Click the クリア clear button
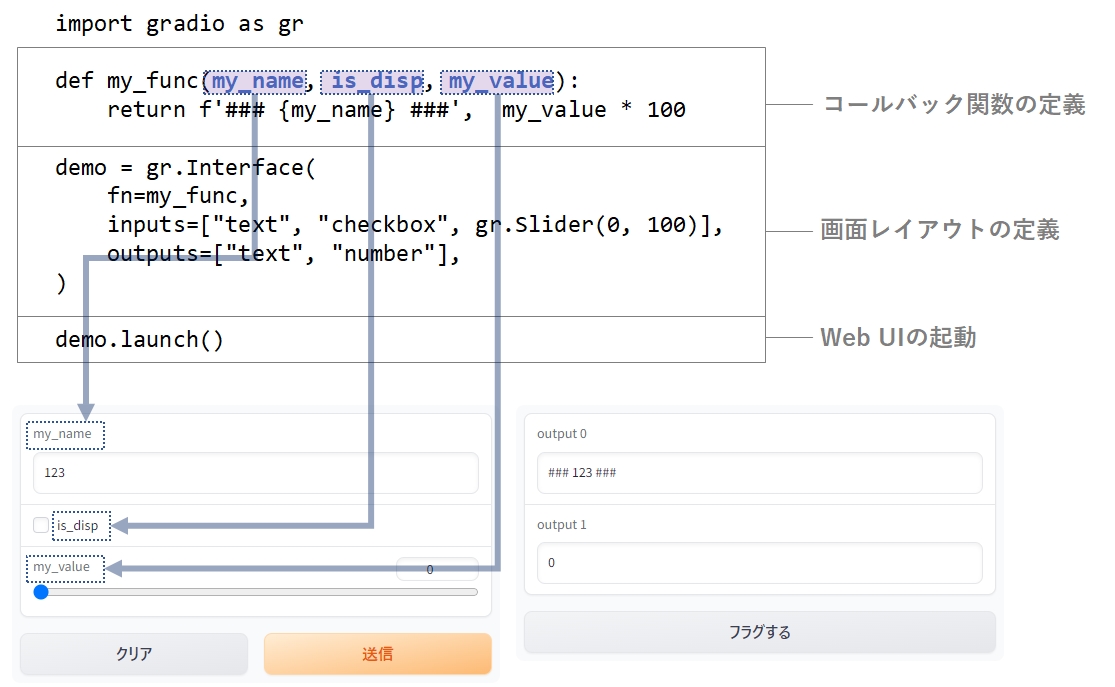1115x687 pixels. tap(133, 653)
